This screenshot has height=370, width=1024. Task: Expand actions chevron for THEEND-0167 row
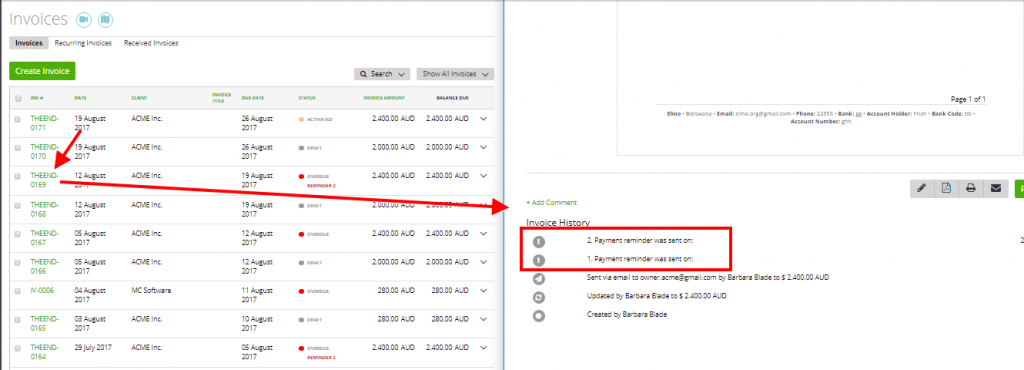pyautogui.click(x=484, y=234)
